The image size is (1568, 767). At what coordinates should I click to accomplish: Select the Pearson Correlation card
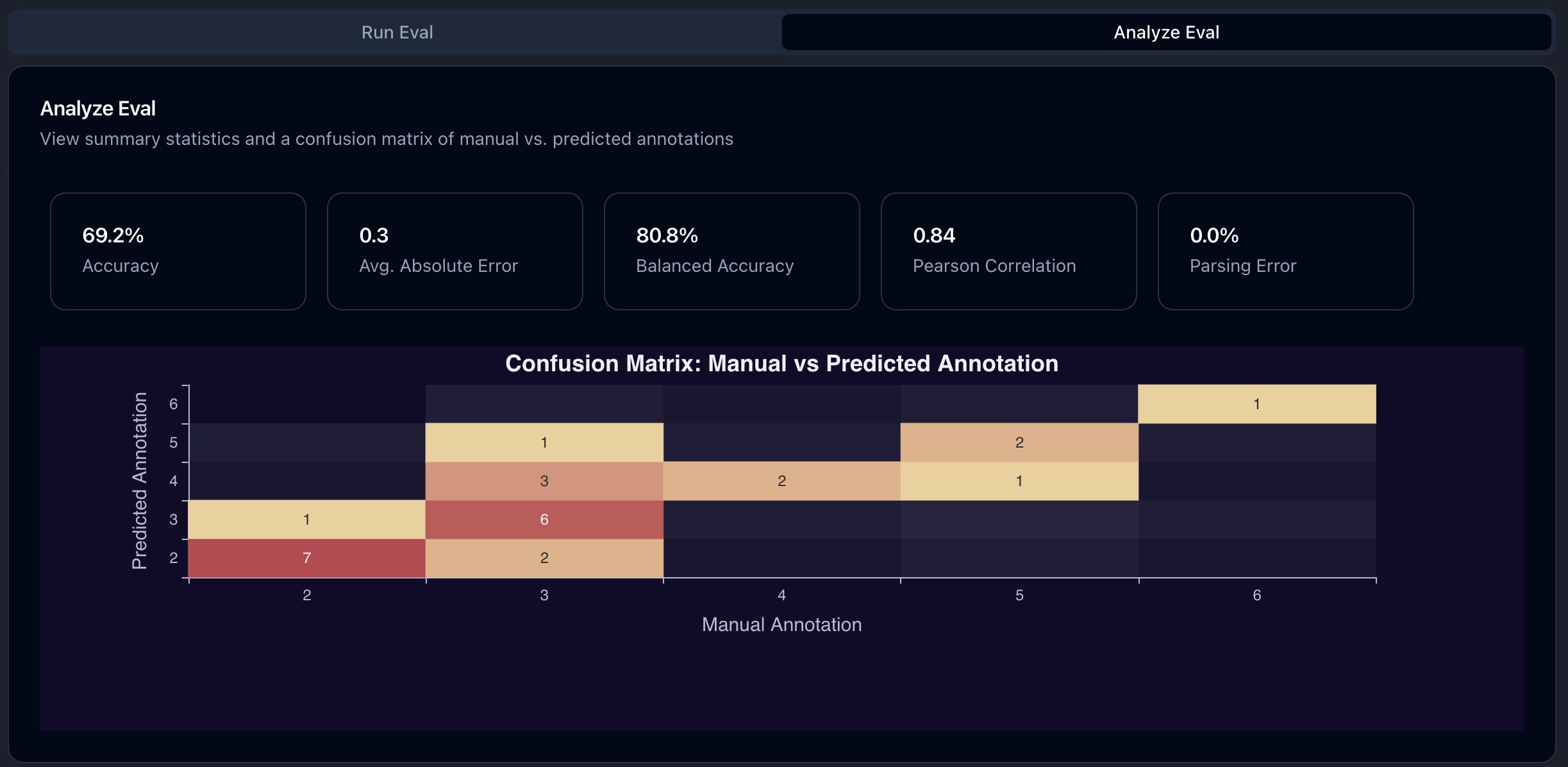[x=1008, y=251]
